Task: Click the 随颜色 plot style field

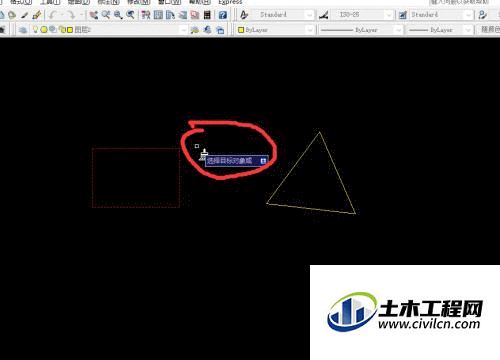Action: pos(489,30)
